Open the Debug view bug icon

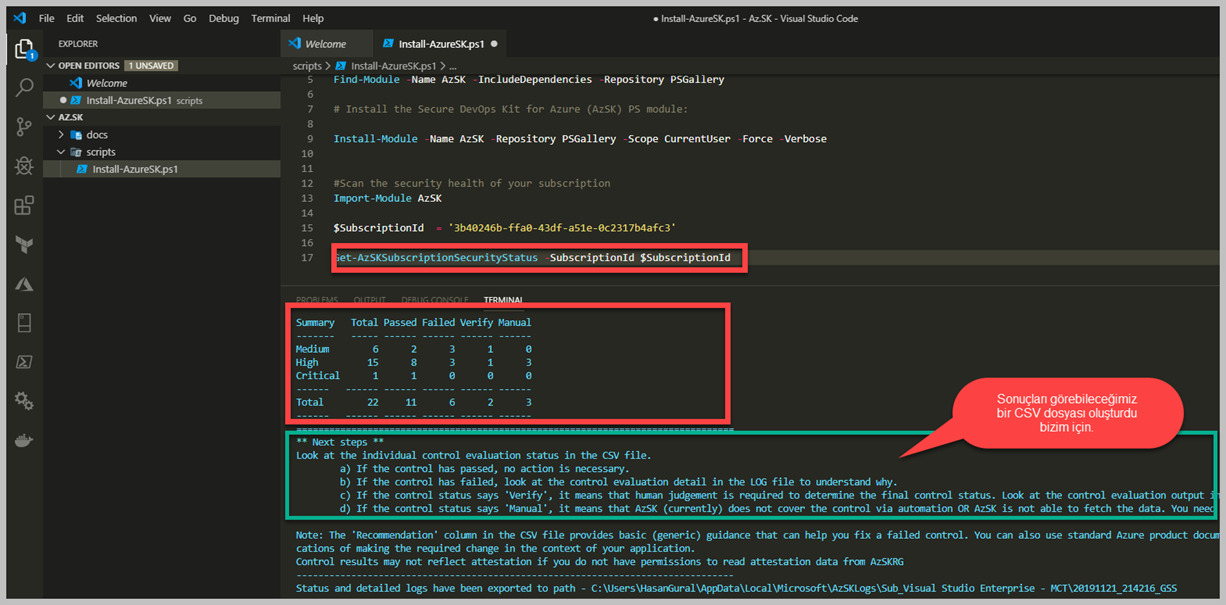(x=24, y=166)
